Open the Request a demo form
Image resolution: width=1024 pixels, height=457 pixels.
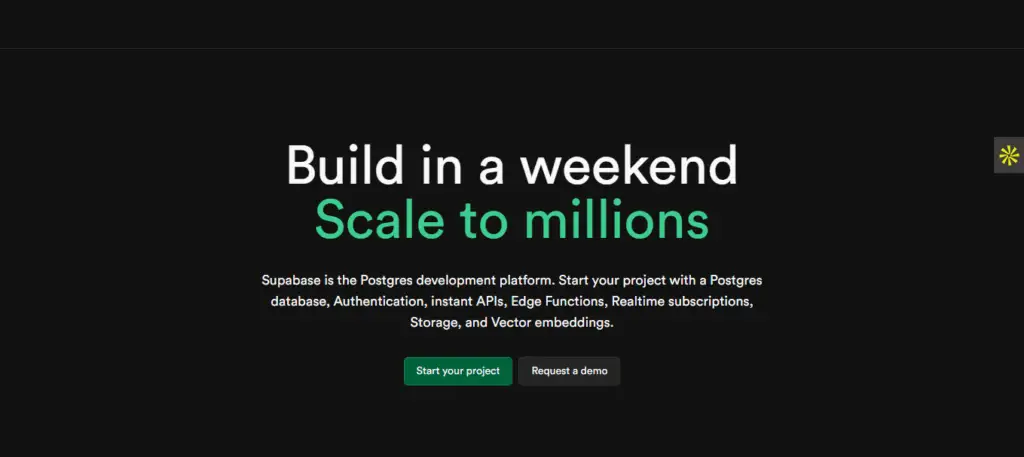pos(569,371)
